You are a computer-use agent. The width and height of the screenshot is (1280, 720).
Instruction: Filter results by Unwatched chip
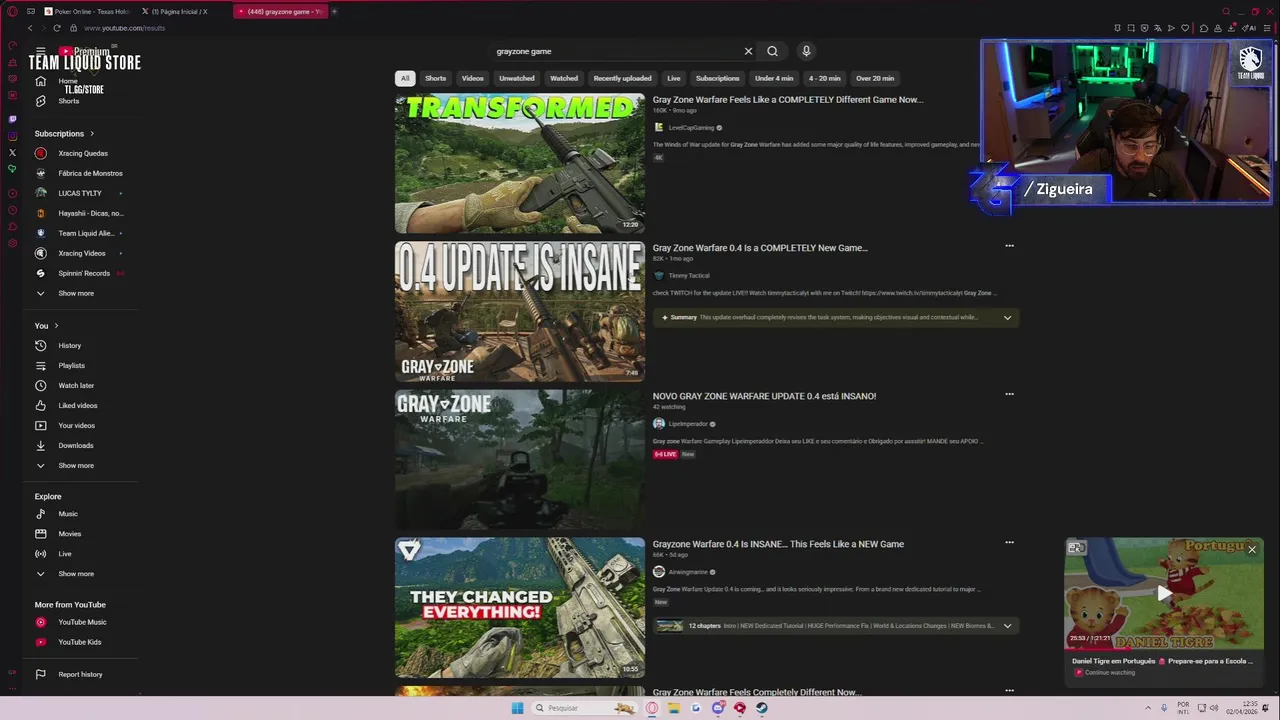(517, 78)
